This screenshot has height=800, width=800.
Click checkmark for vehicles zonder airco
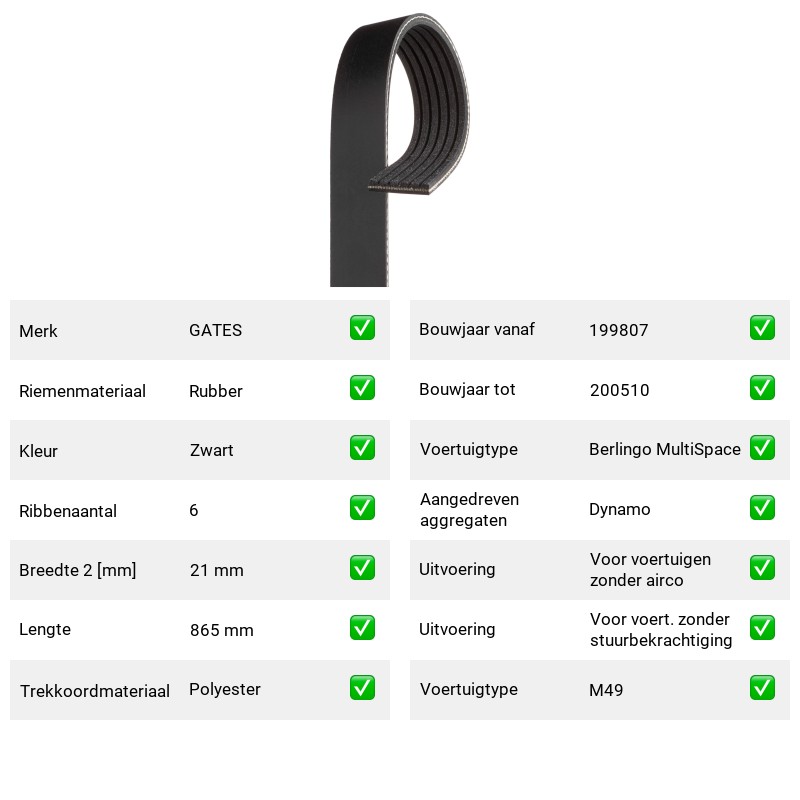coord(762,568)
